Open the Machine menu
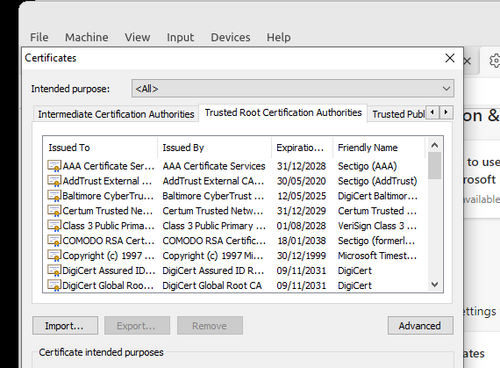 coord(86,37)
